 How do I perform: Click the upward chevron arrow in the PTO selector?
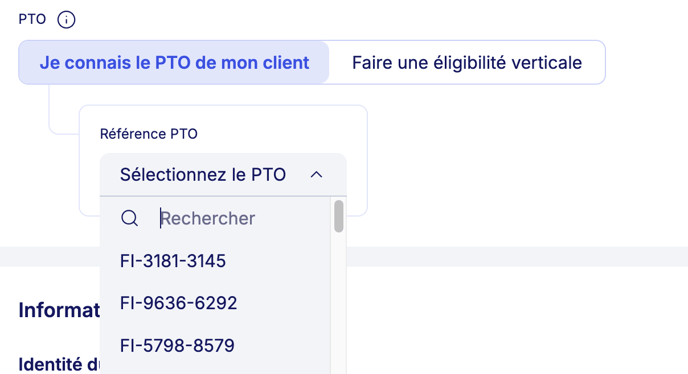pos(316,175)
